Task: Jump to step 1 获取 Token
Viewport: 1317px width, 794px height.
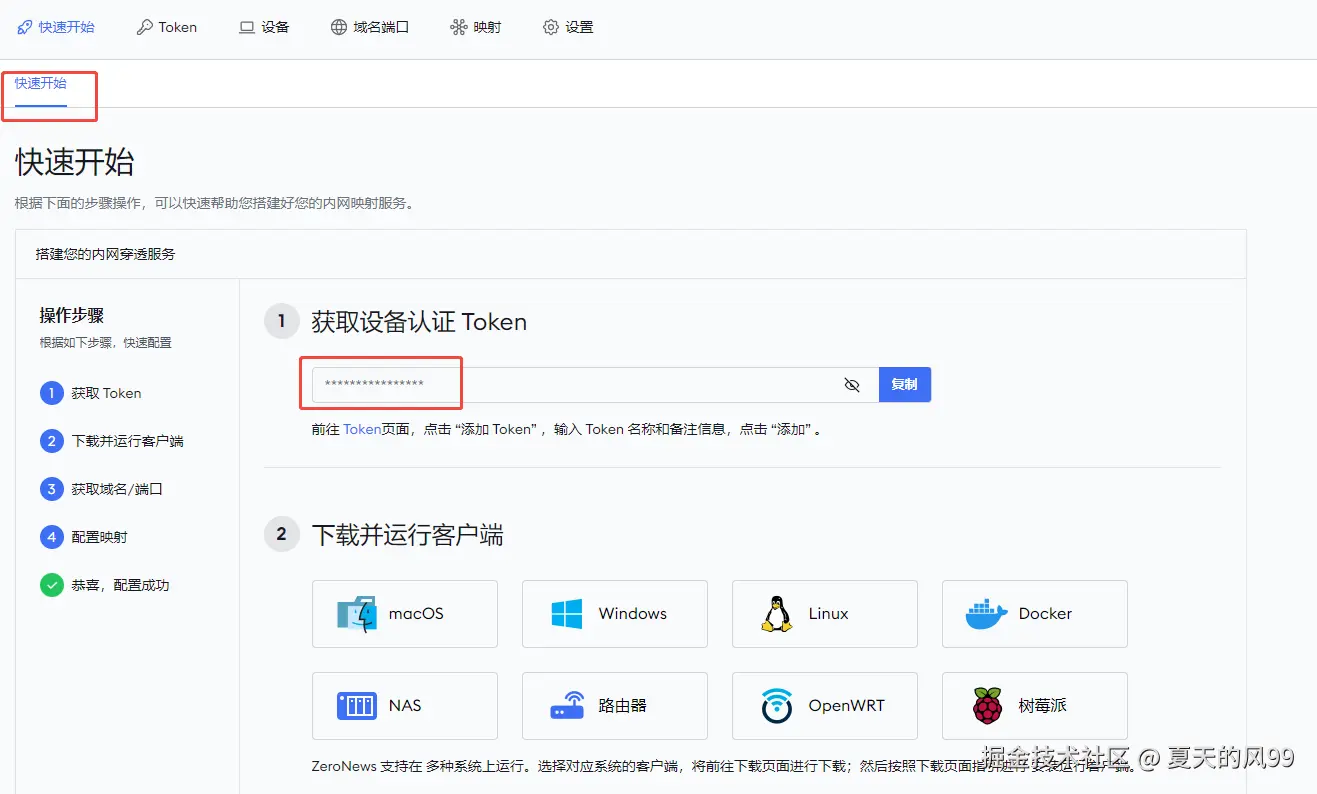Action: click(91, 394)
